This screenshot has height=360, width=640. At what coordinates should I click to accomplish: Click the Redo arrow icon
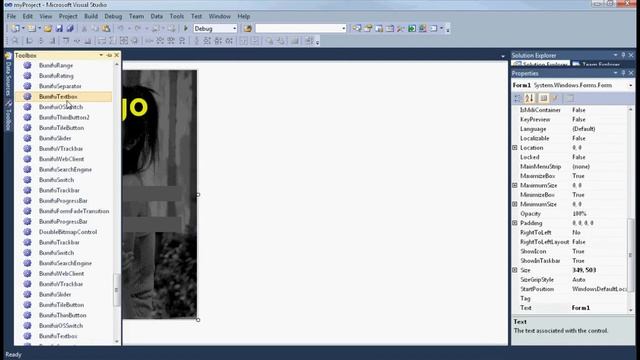click(x=138, y=29)
